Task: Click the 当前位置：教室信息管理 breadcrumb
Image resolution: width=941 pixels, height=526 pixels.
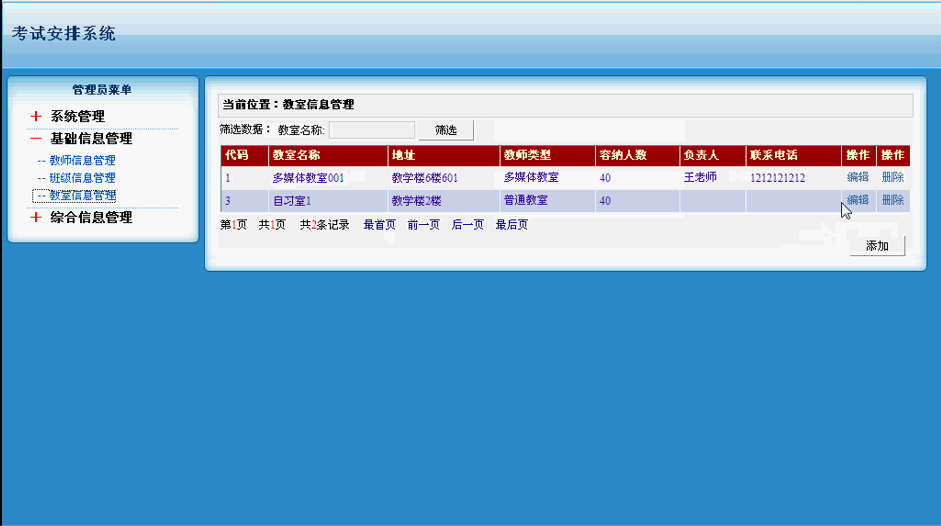Action: click(x=288, y=104)
